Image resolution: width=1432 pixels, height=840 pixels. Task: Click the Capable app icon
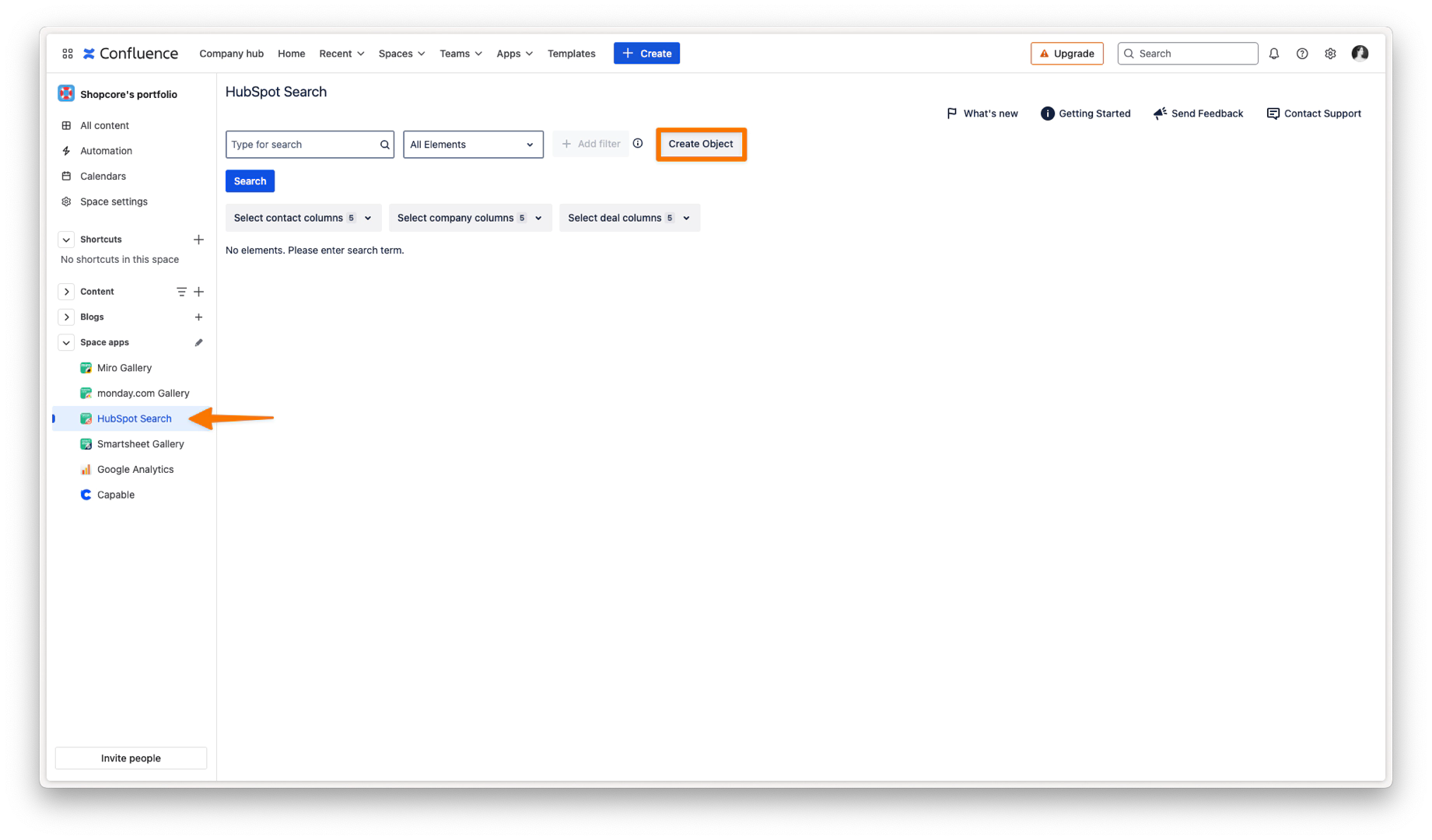tap(86, 495)
